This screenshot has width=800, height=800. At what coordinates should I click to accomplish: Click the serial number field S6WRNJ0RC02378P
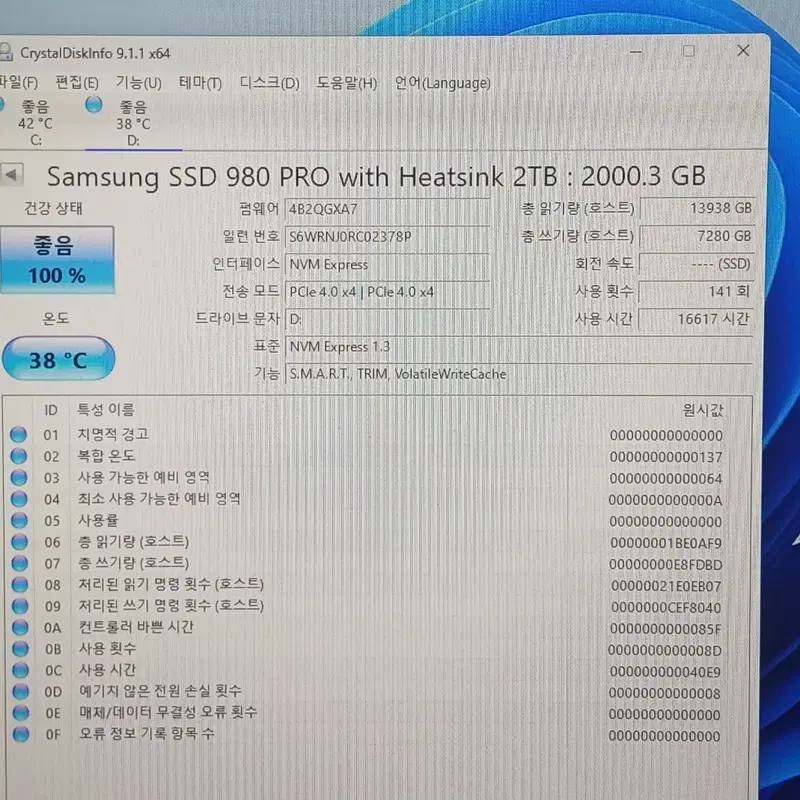tap(387, 237)
